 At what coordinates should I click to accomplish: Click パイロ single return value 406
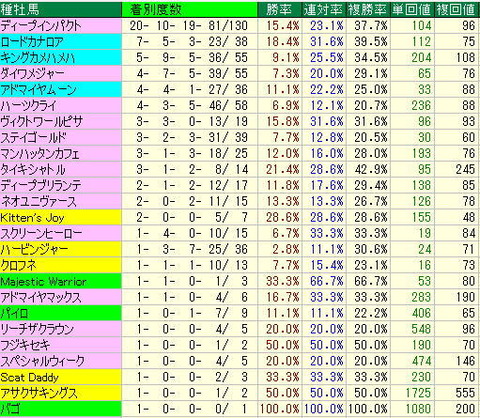pos(421,314)
